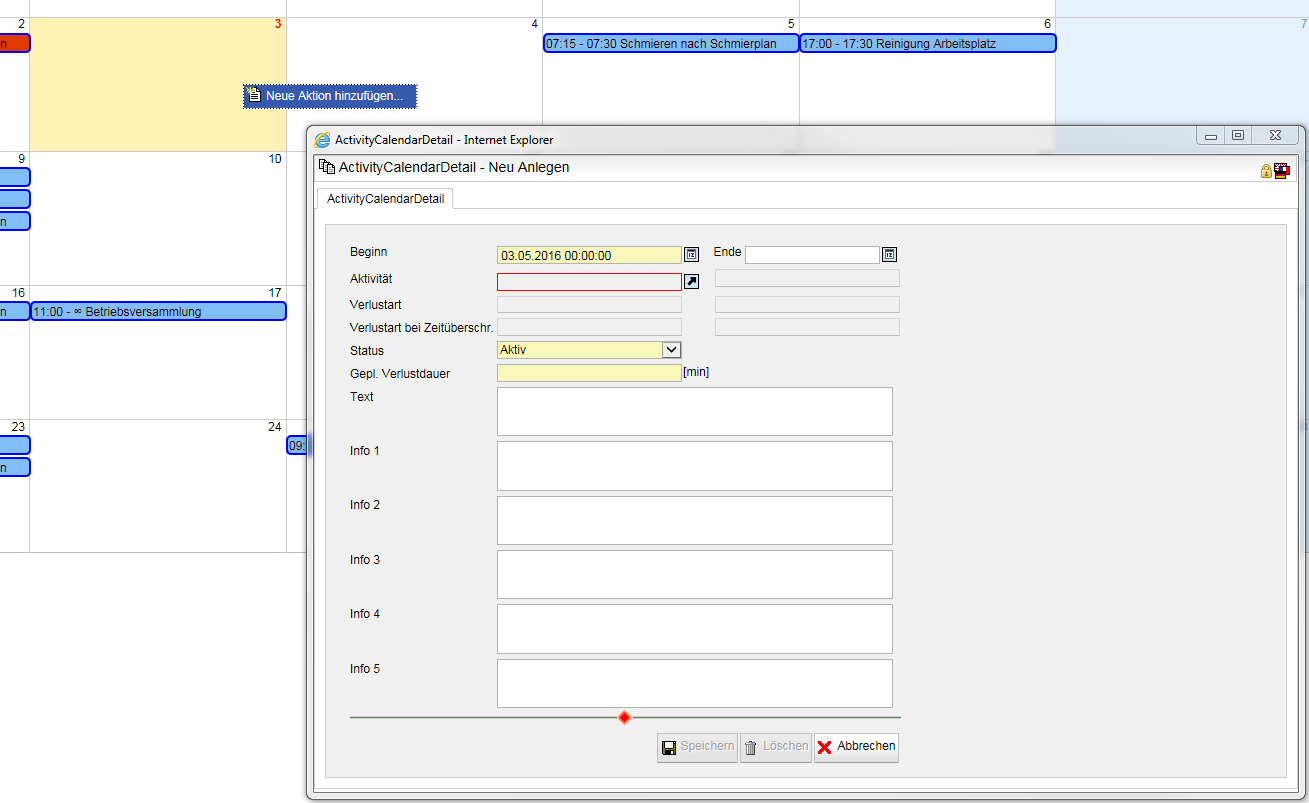This screenshot has height=803, width=1309.
Task: Click inside the Info 3 text area
Action: pyautogui.click(x=694, y=574)
